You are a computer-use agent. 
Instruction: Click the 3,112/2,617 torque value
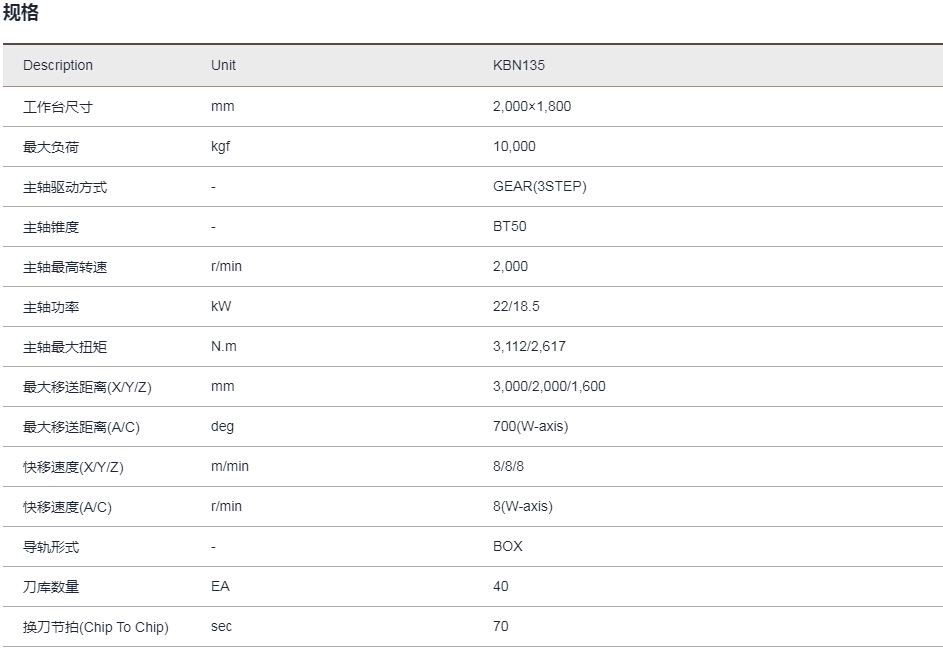point(529,347)
